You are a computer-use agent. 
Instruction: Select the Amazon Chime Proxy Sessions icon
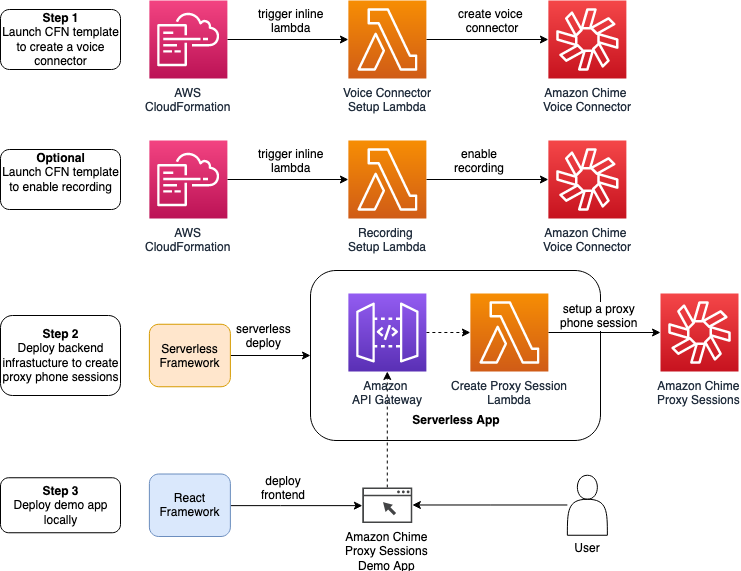click(699, 332)
